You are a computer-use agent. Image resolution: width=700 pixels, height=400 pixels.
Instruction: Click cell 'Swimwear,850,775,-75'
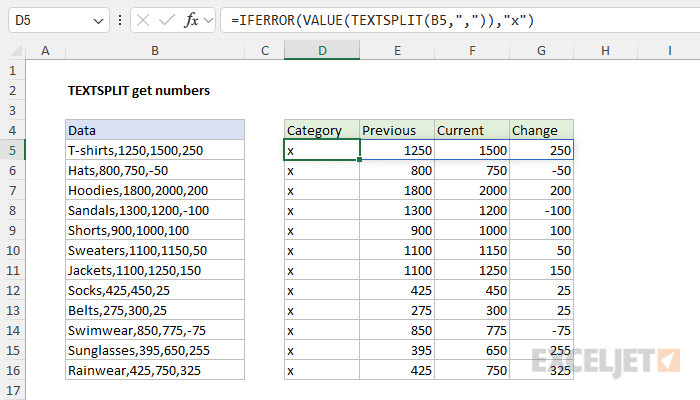point(155,330)
